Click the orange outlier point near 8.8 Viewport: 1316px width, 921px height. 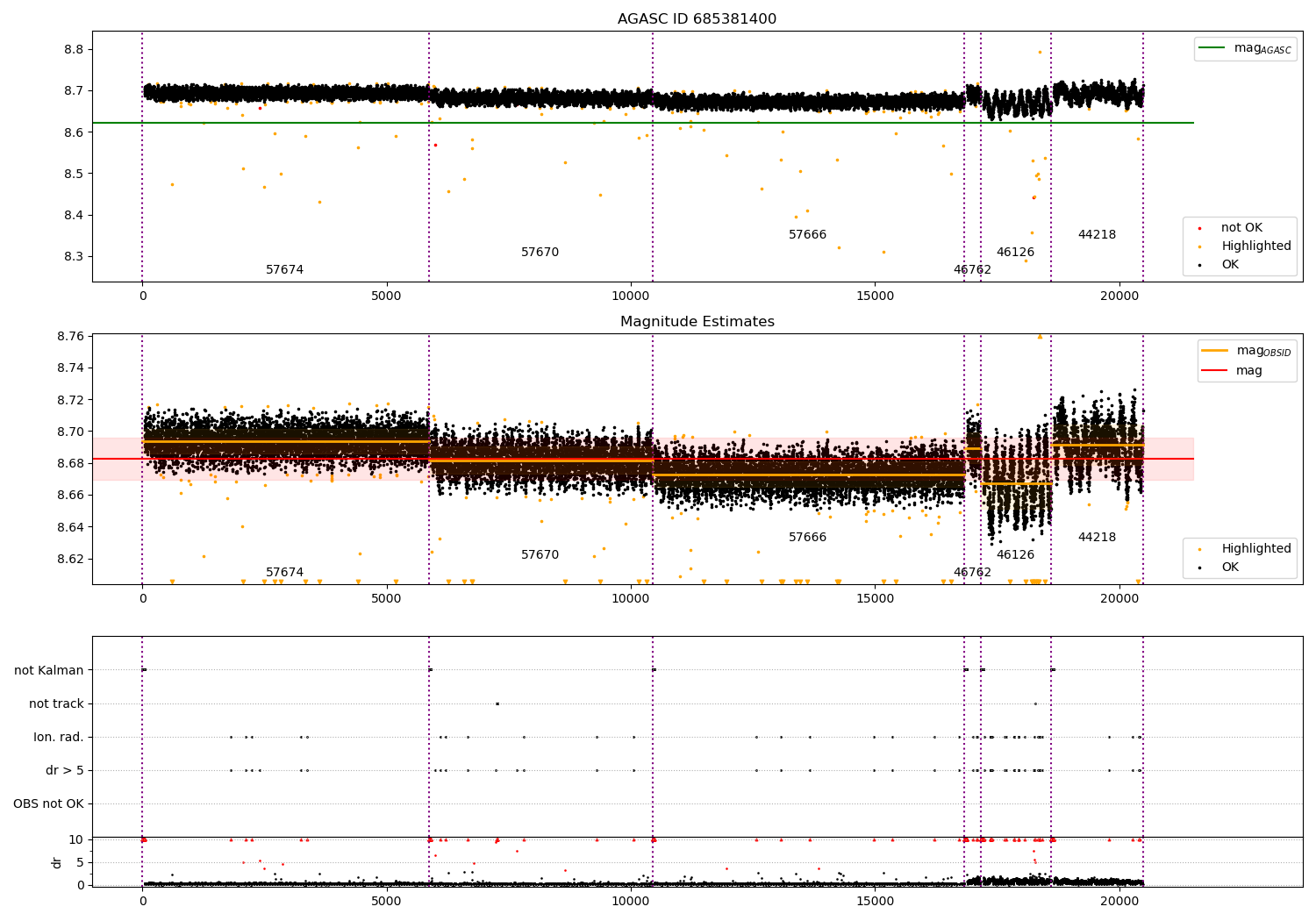[x=1040, y=52]
